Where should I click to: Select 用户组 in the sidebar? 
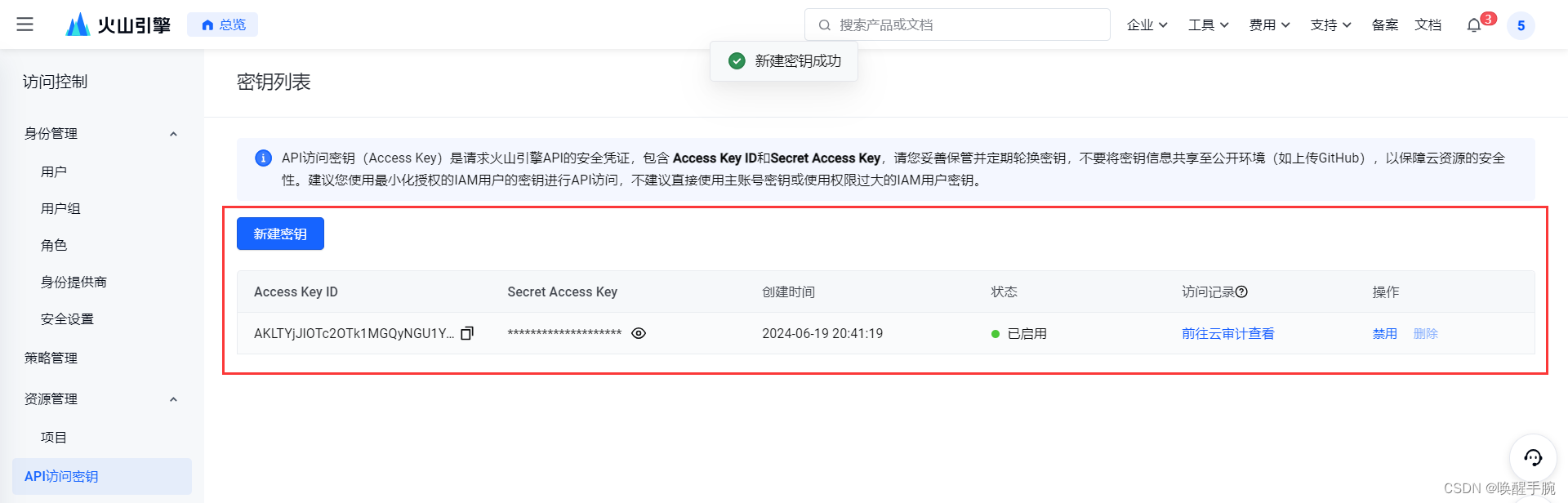[x=60, y=208]
